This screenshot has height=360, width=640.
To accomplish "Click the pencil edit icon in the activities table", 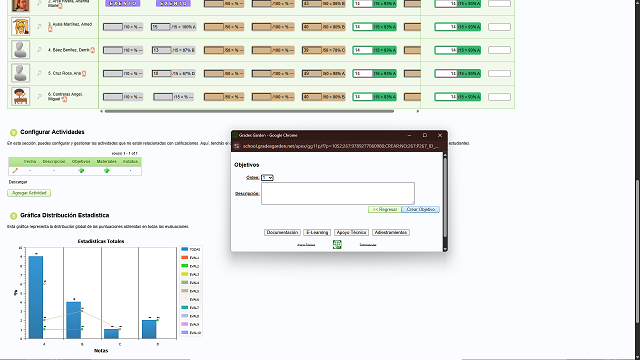I will pos(15,171).
